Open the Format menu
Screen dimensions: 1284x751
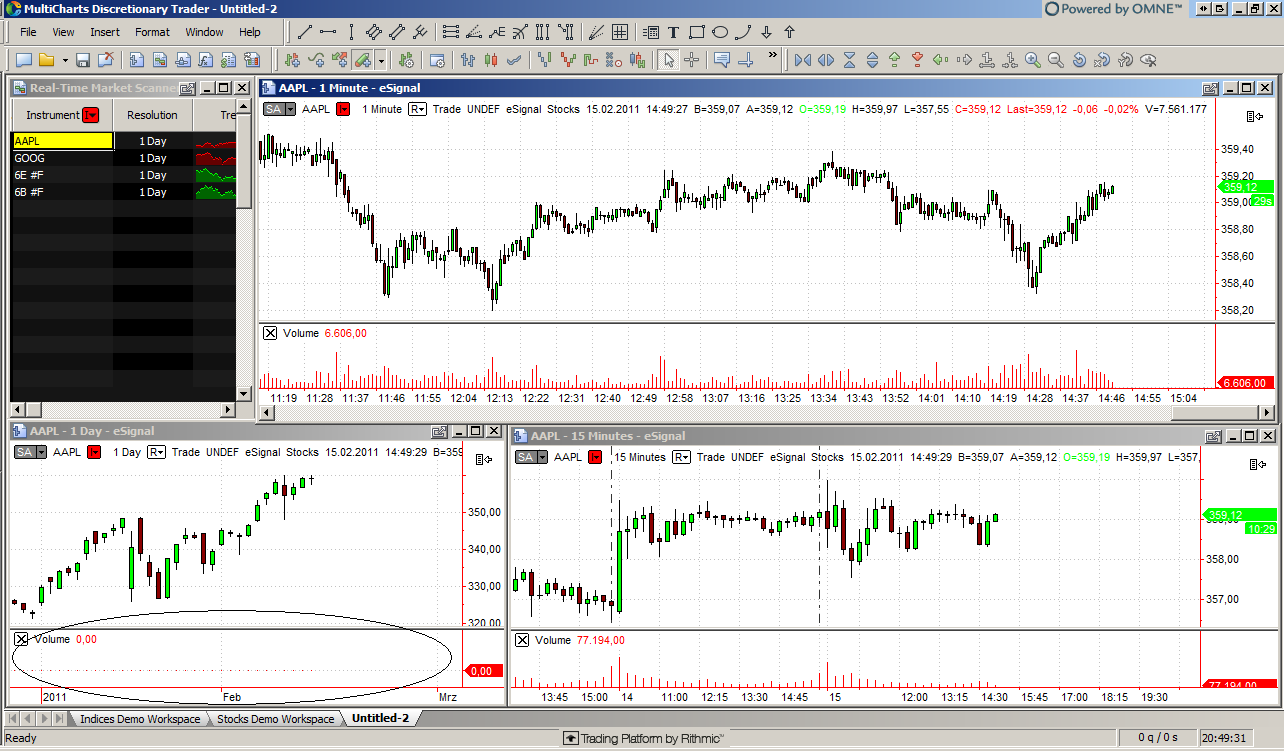pyautogui.click(x=153, y=32)
